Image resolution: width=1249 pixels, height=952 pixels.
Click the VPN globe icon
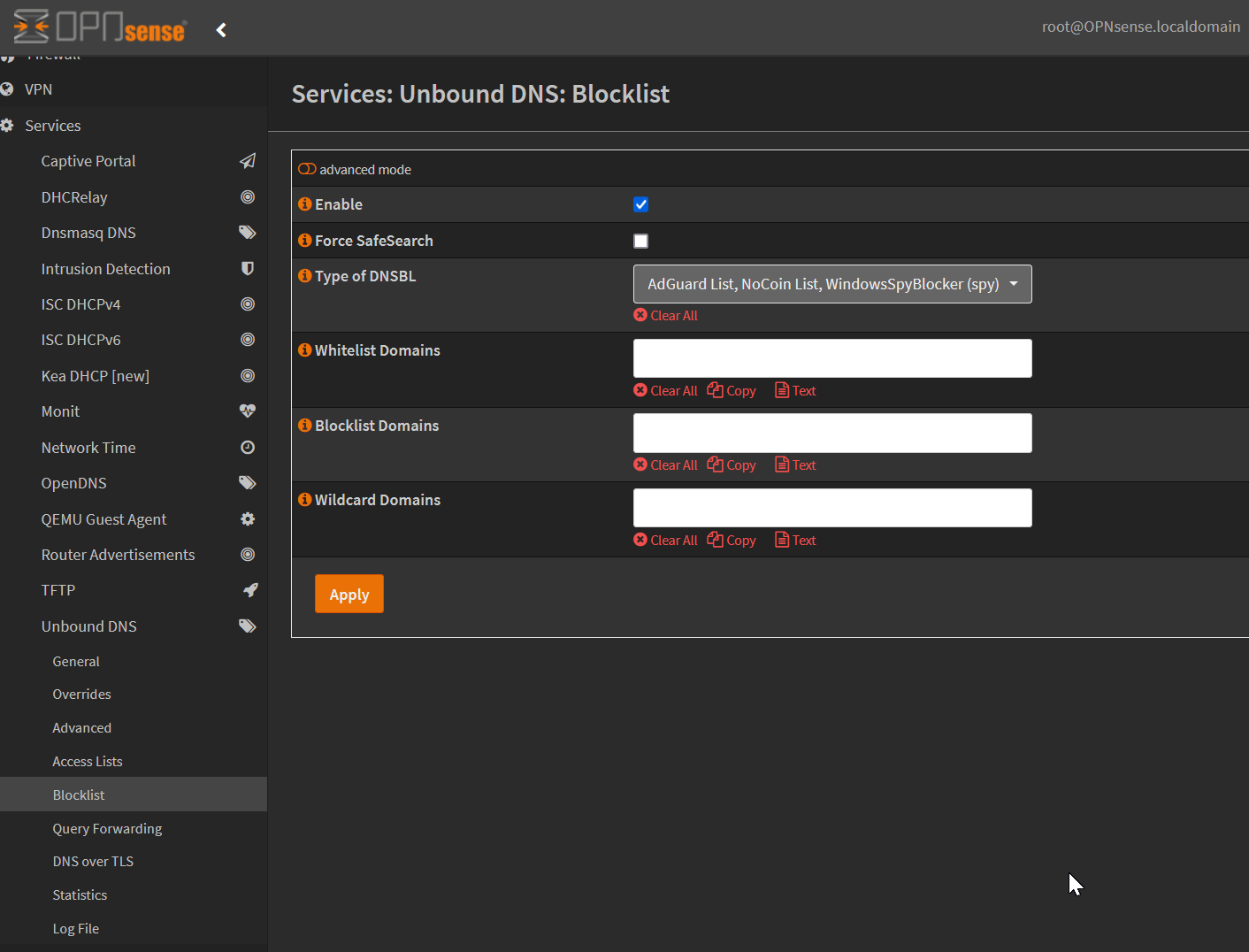click(x=7, y=89)
